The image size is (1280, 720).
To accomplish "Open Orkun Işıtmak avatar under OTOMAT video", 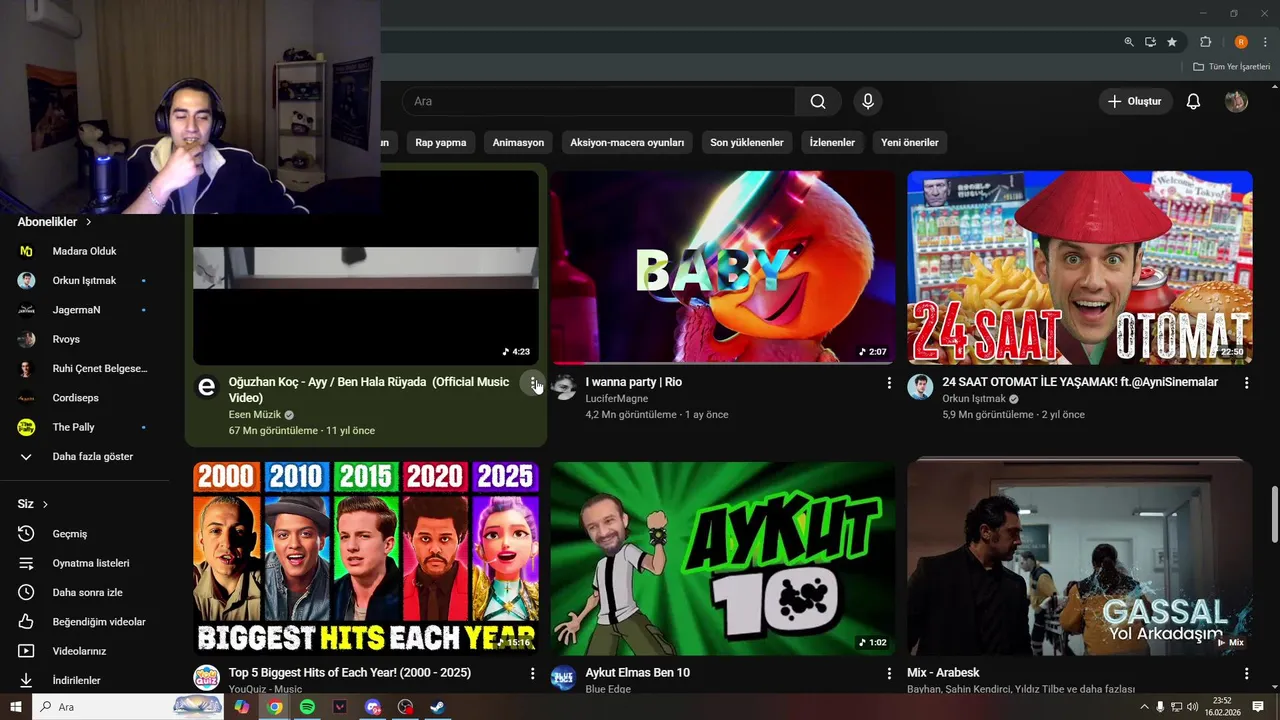I will pyautogui.click(x=920, y=387).
